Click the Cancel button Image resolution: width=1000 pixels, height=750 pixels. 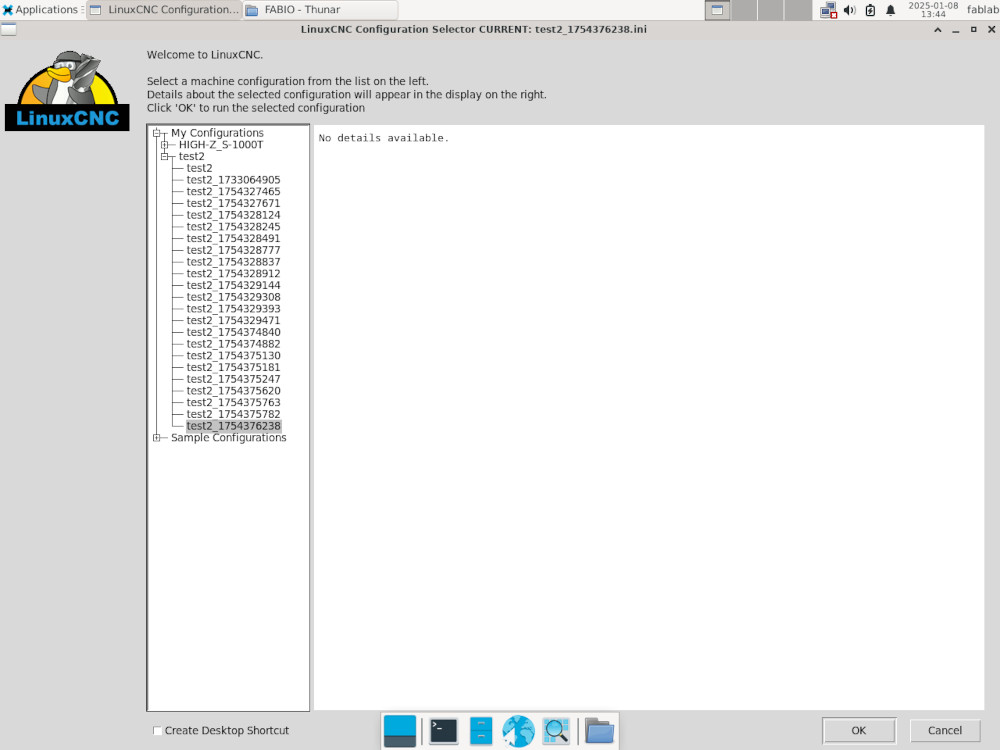(x=945, y=730)
